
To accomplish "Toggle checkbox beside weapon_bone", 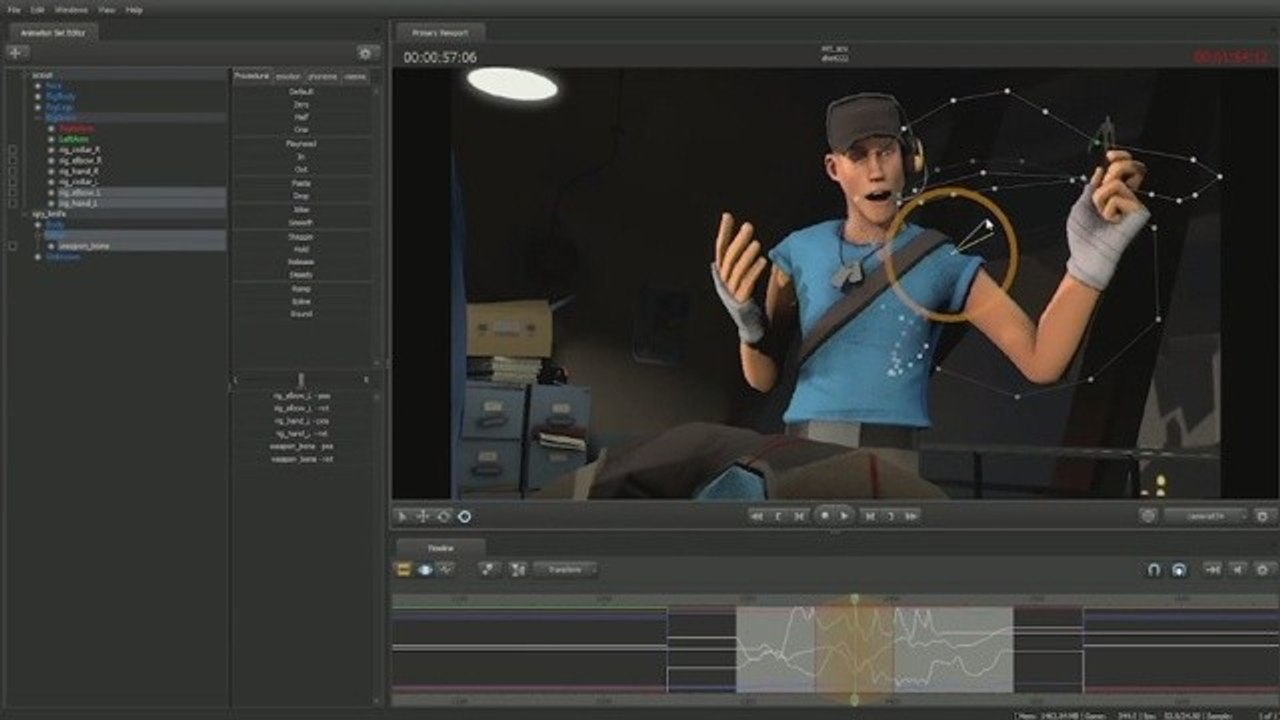I will click(x=12, y=246).
